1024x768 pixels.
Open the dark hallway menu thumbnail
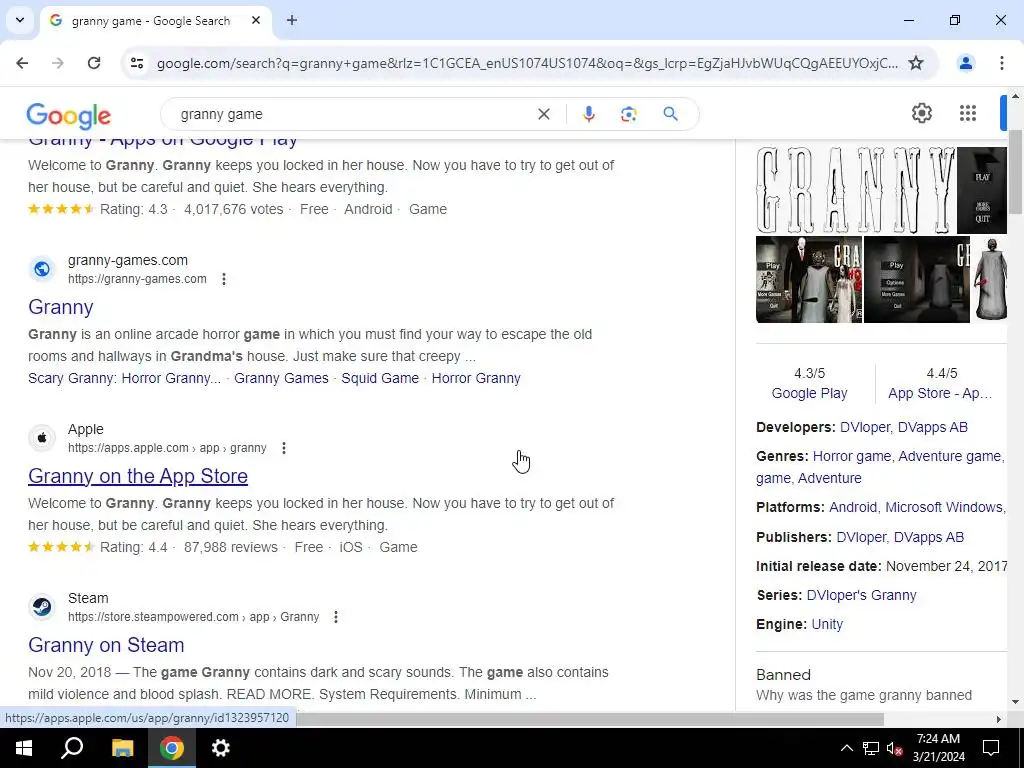pos(917,280)
